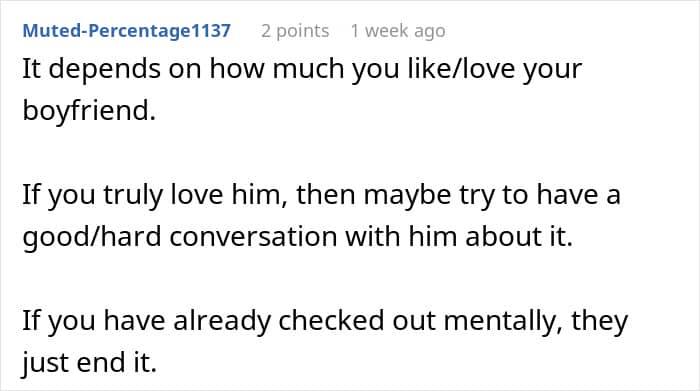Click the words about it ending second paragraph
This screenshot has height=391, width=700.
pyautogui.click(x=519, y=236)
